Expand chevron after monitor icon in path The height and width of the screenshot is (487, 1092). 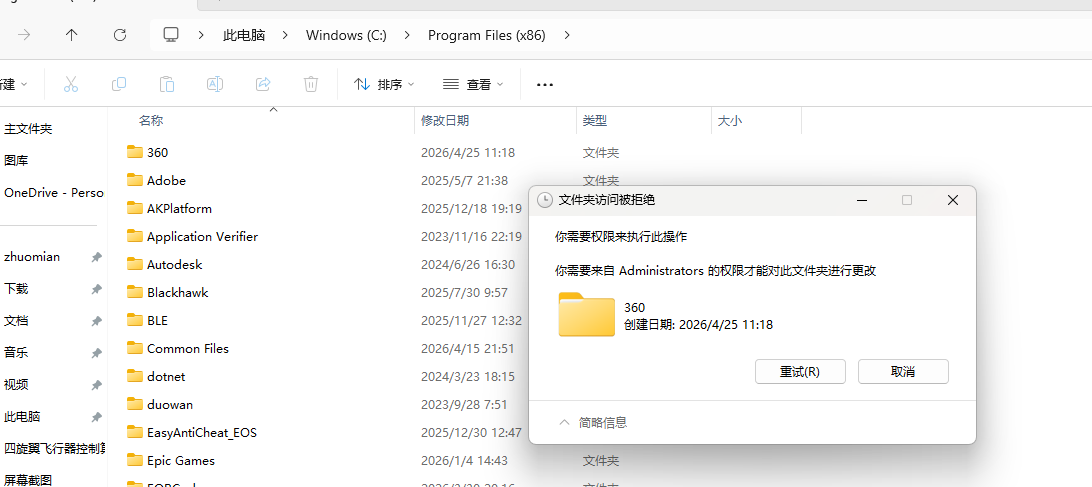[201, 35]
